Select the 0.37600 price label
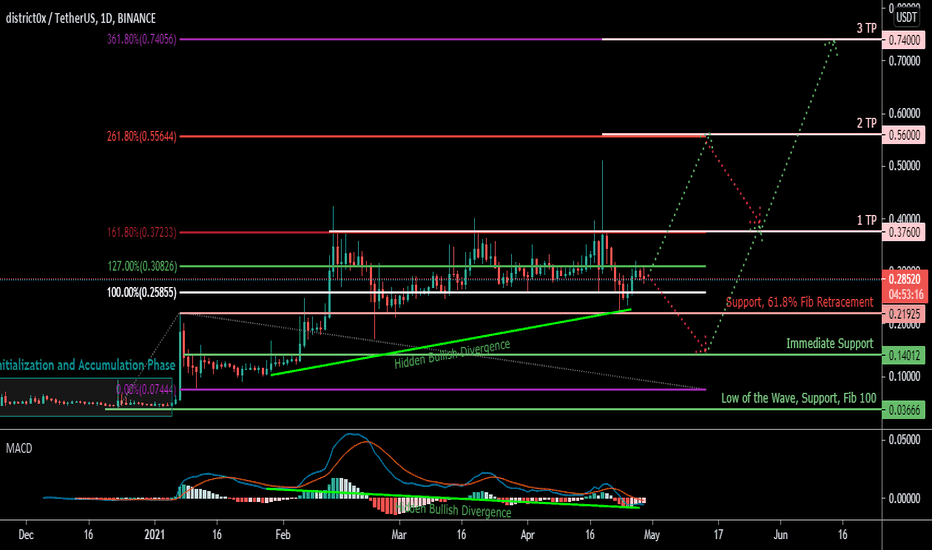The height and width of the screenshot is (550, 932). coord(904,232)
